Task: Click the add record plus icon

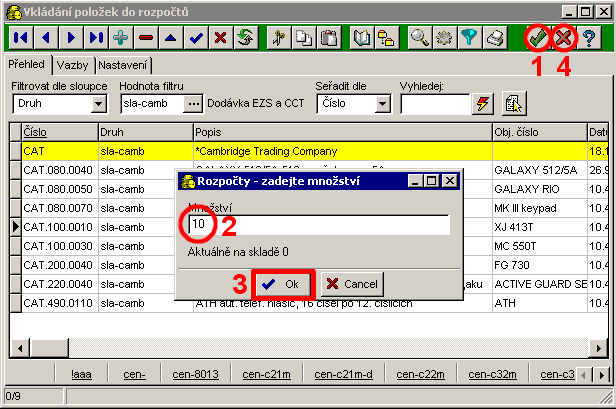Action: tap(121, 38)
